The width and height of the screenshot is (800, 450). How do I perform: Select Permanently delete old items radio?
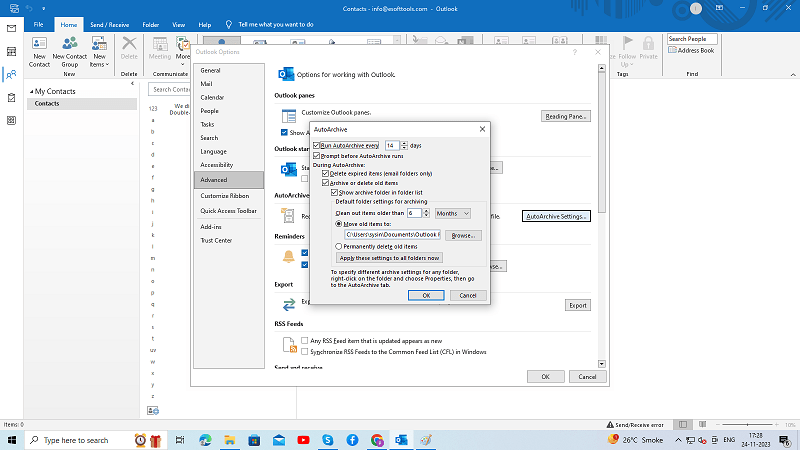[x=338, y=246]
